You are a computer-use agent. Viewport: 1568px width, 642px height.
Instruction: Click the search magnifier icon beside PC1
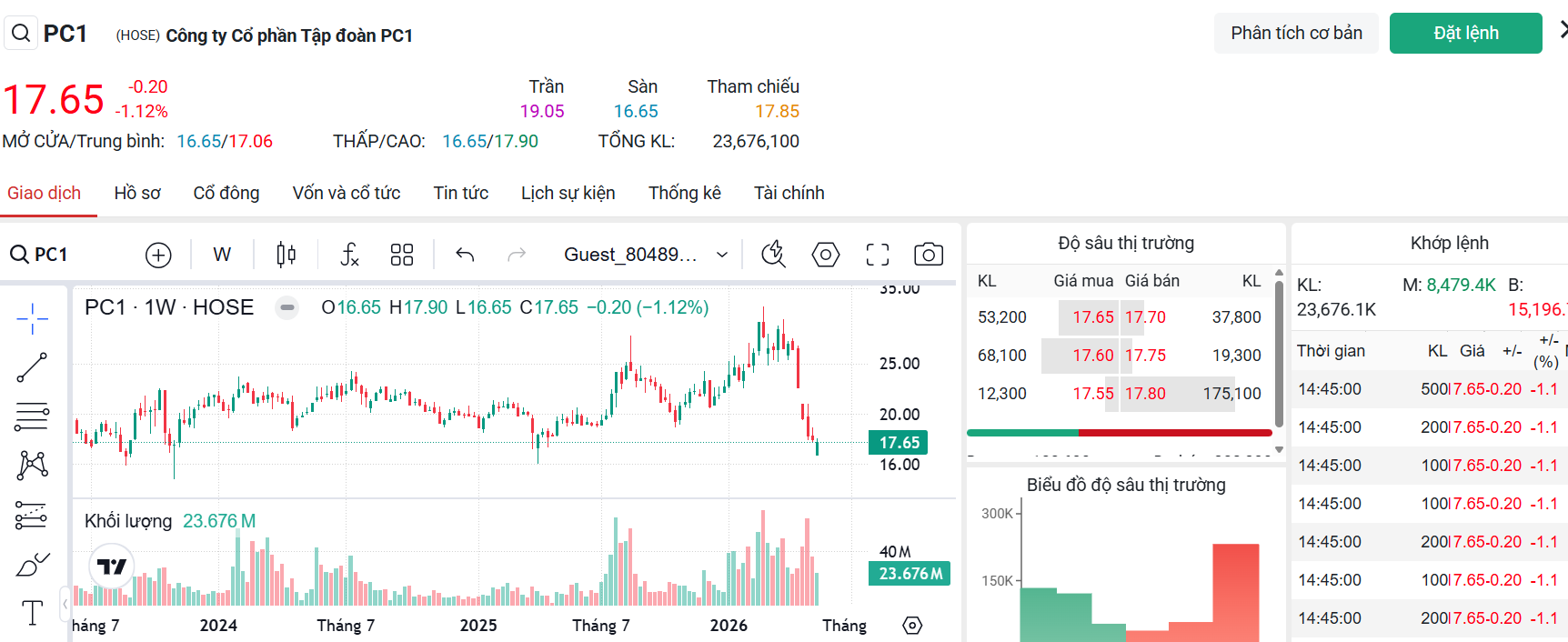click(x=20, y=34)
